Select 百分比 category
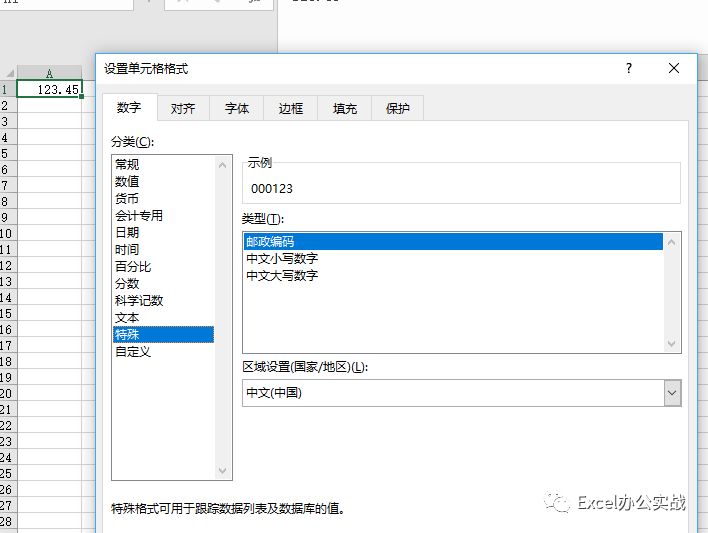Screen dimensions: 708x533 163,266
